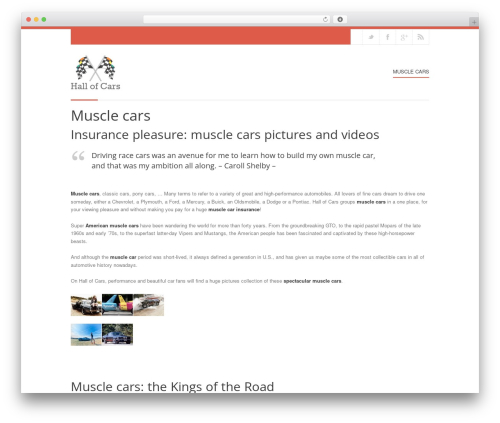Screen dimensions: 500x423
Task: Reload the page with the refresh icon
Action: [325, 20]
